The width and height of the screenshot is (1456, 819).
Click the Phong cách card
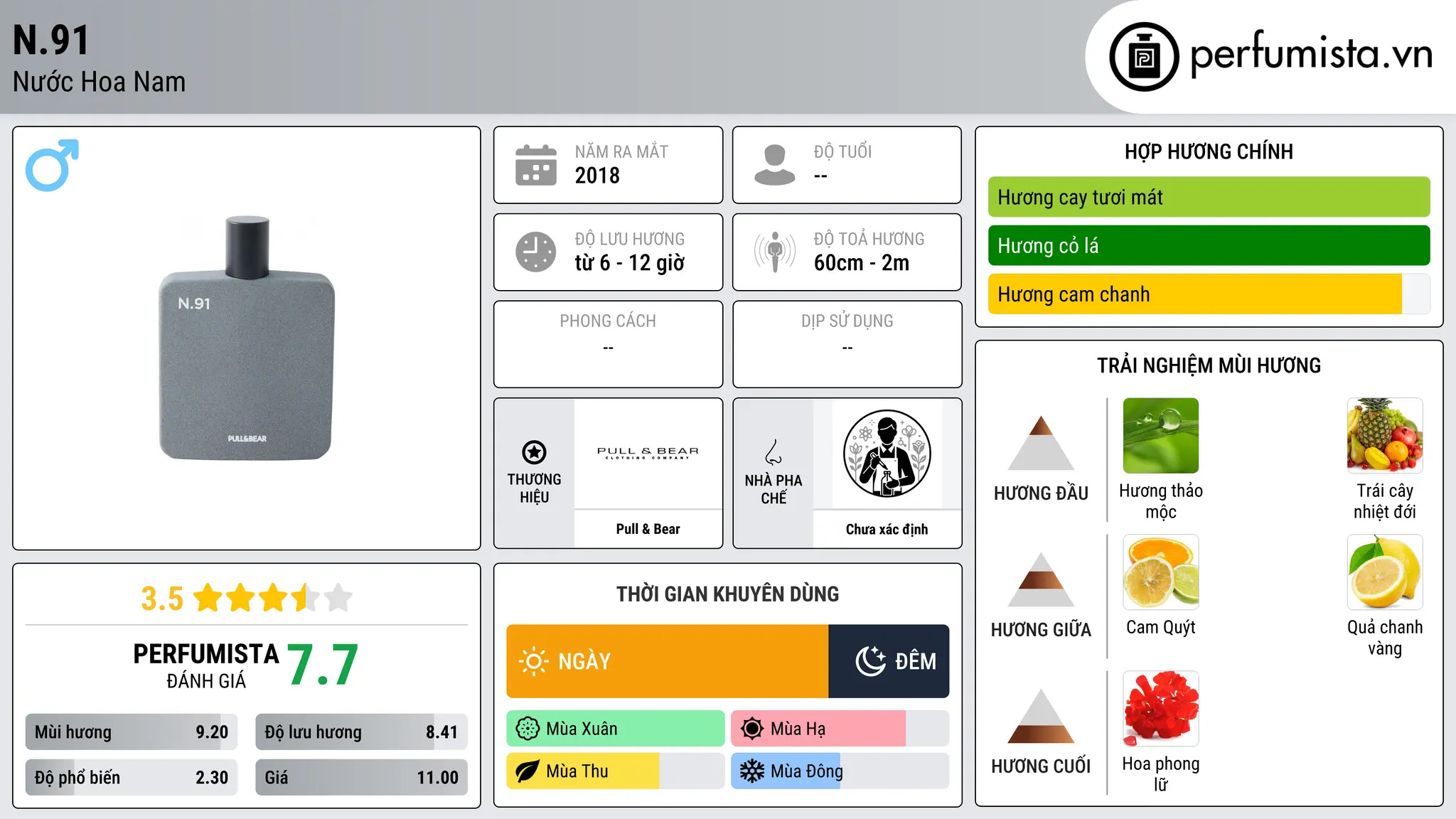coord(608,344)
